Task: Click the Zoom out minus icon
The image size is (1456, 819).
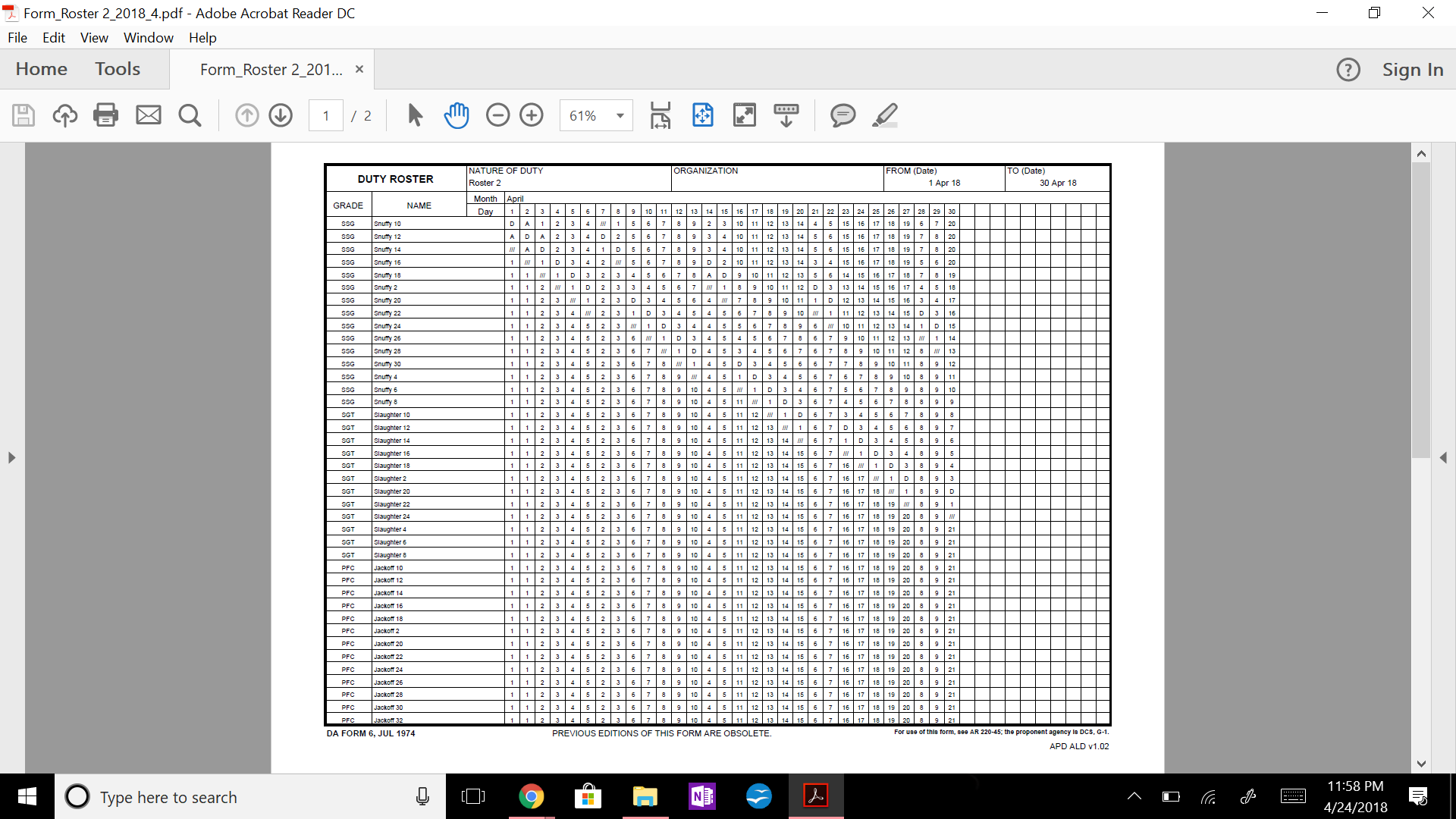Action: 497,115
